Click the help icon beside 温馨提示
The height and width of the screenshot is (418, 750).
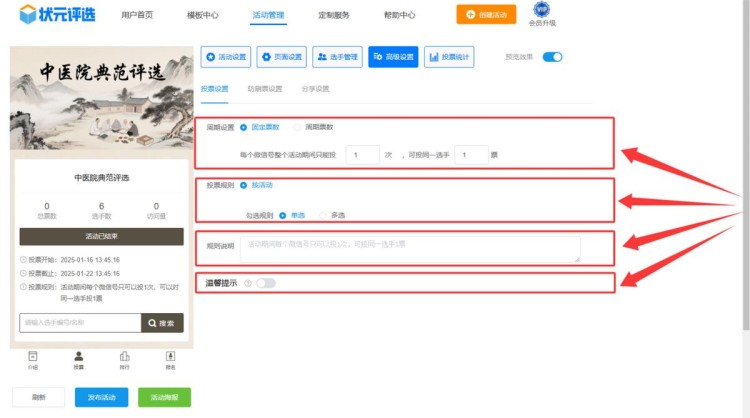point(247,283)
